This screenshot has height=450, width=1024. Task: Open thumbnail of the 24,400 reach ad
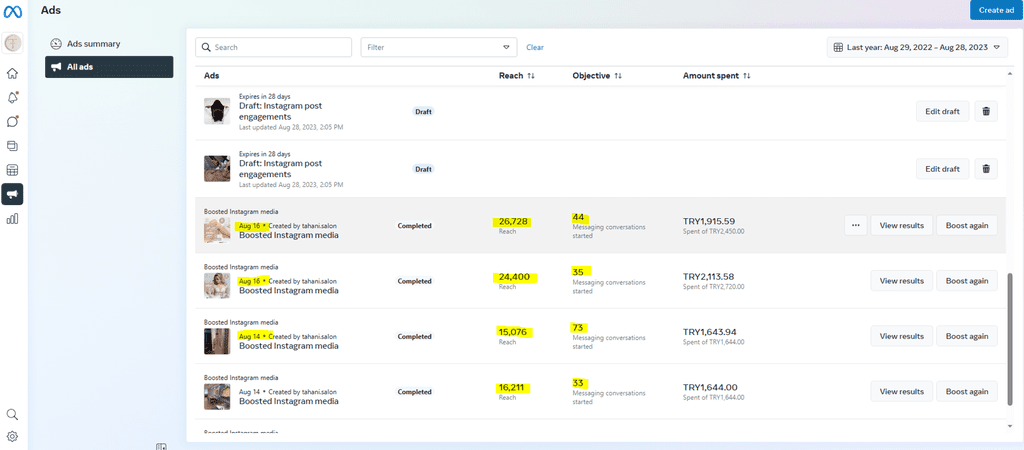click(x=217, y=285)
